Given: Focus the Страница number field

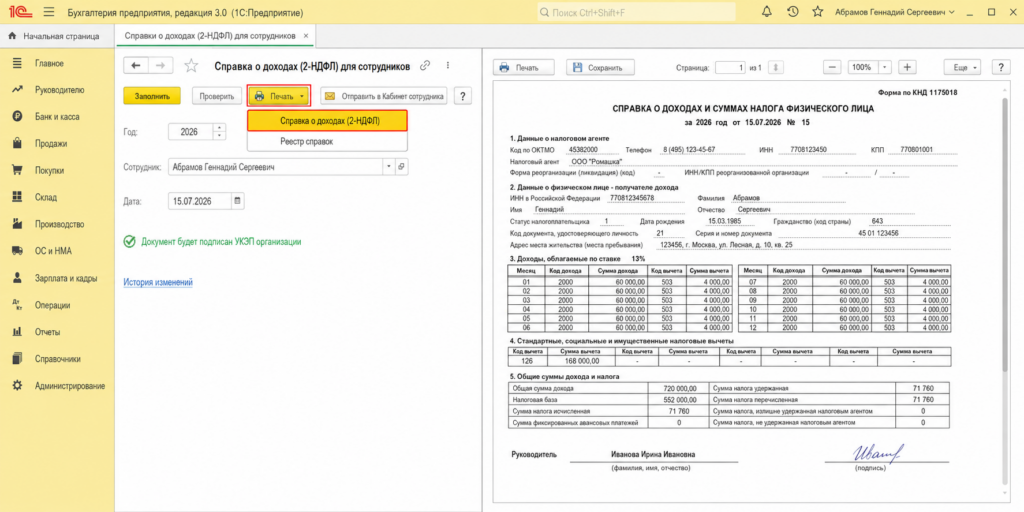Looking at the screenshot, I should pos(730,67).
